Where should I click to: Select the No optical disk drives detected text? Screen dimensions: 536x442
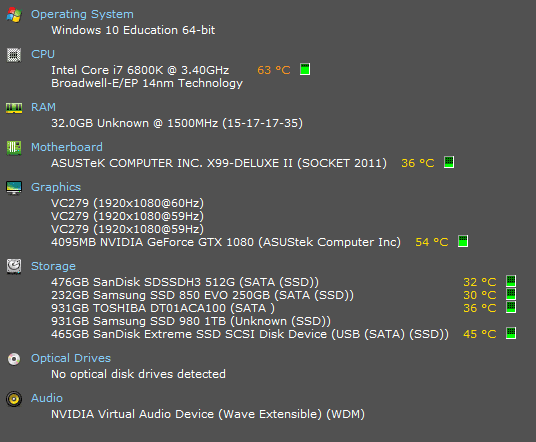(x=138, y=374)
